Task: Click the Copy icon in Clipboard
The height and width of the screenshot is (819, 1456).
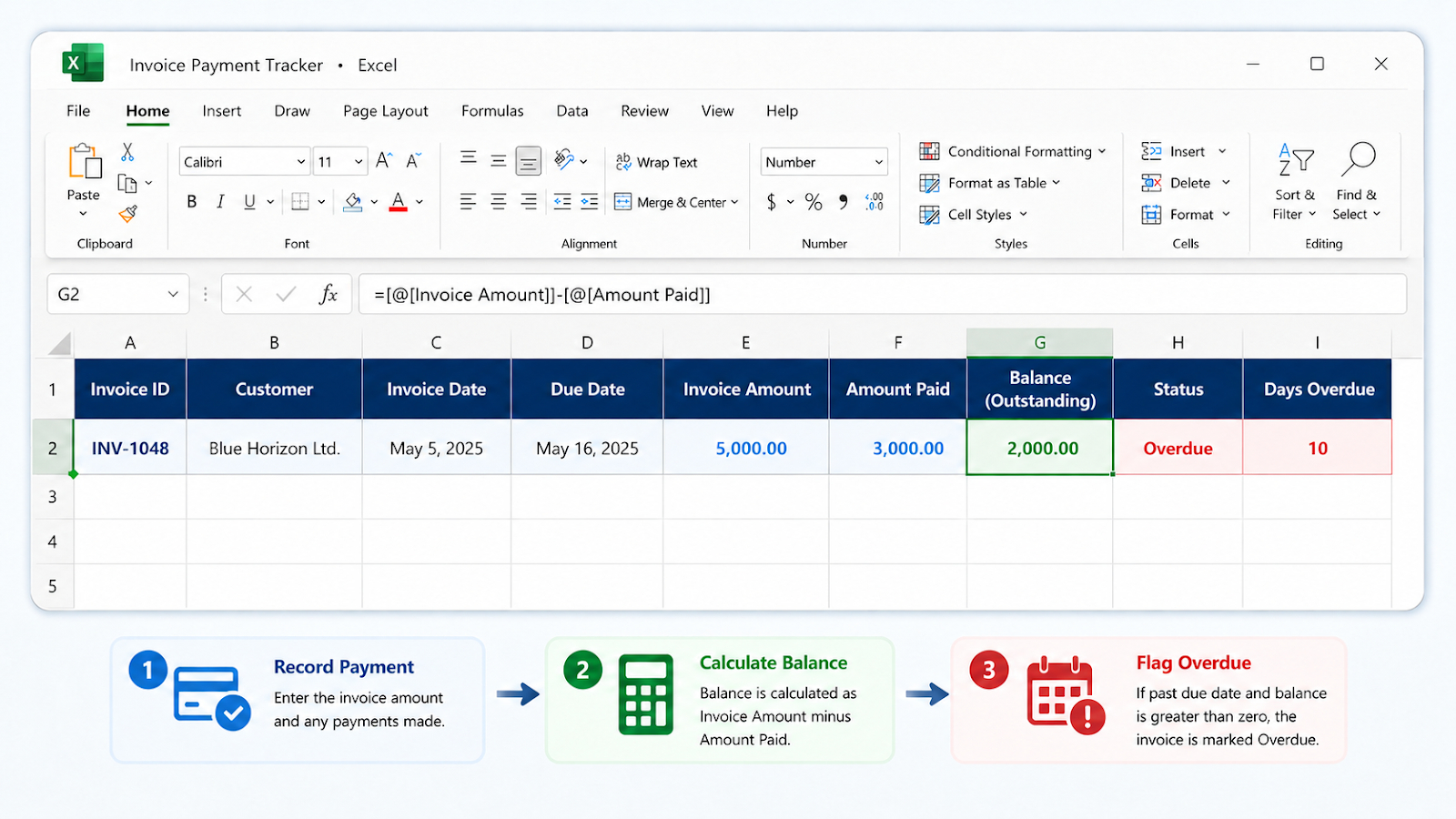Action: point(127,184)
